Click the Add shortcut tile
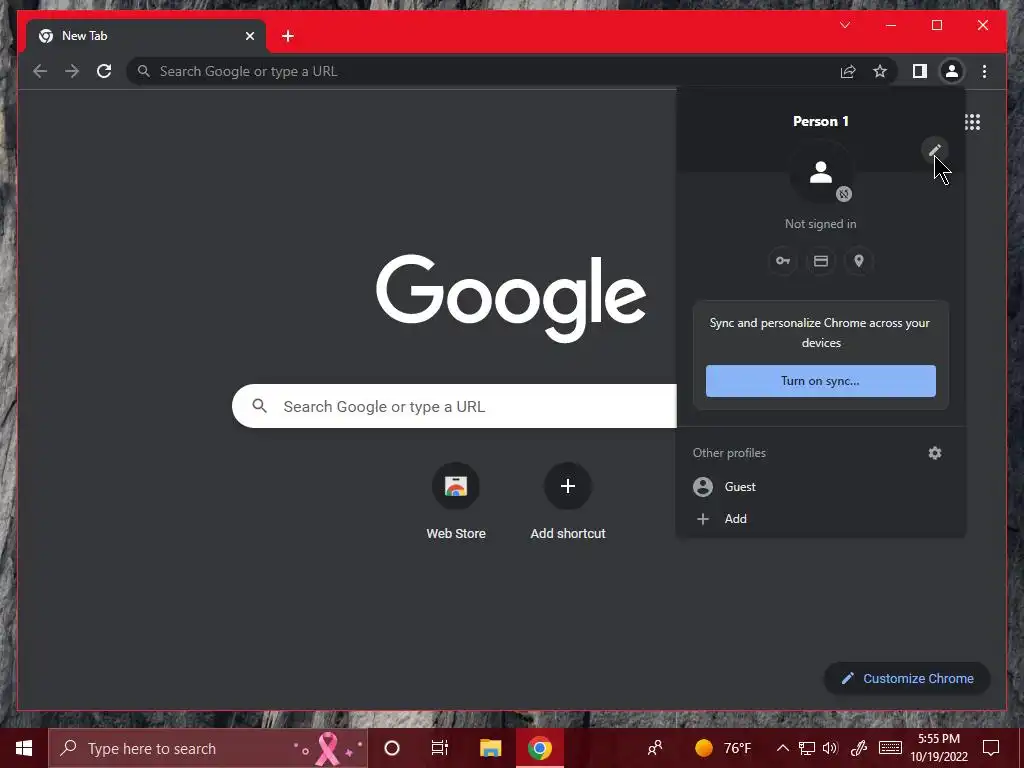This screenshot has height=768, width=1024. coord(568,501)
